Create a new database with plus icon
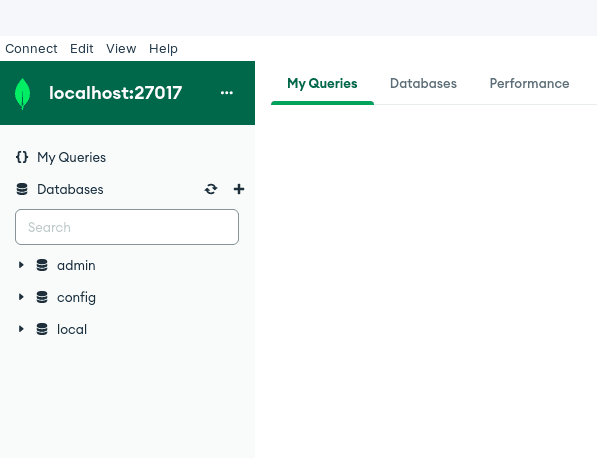The image size is (597, 458). (x=239, y=189)
